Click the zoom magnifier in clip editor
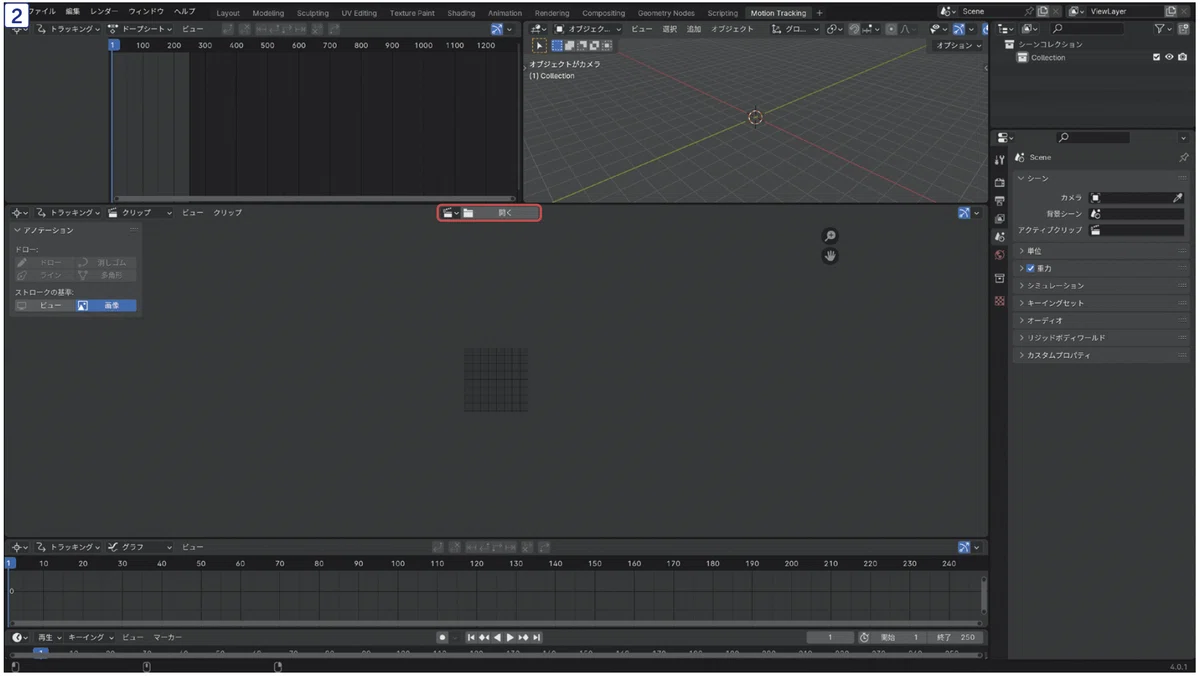The height and width of the screenshot is (678, 1200). click(x=829, y=236)
